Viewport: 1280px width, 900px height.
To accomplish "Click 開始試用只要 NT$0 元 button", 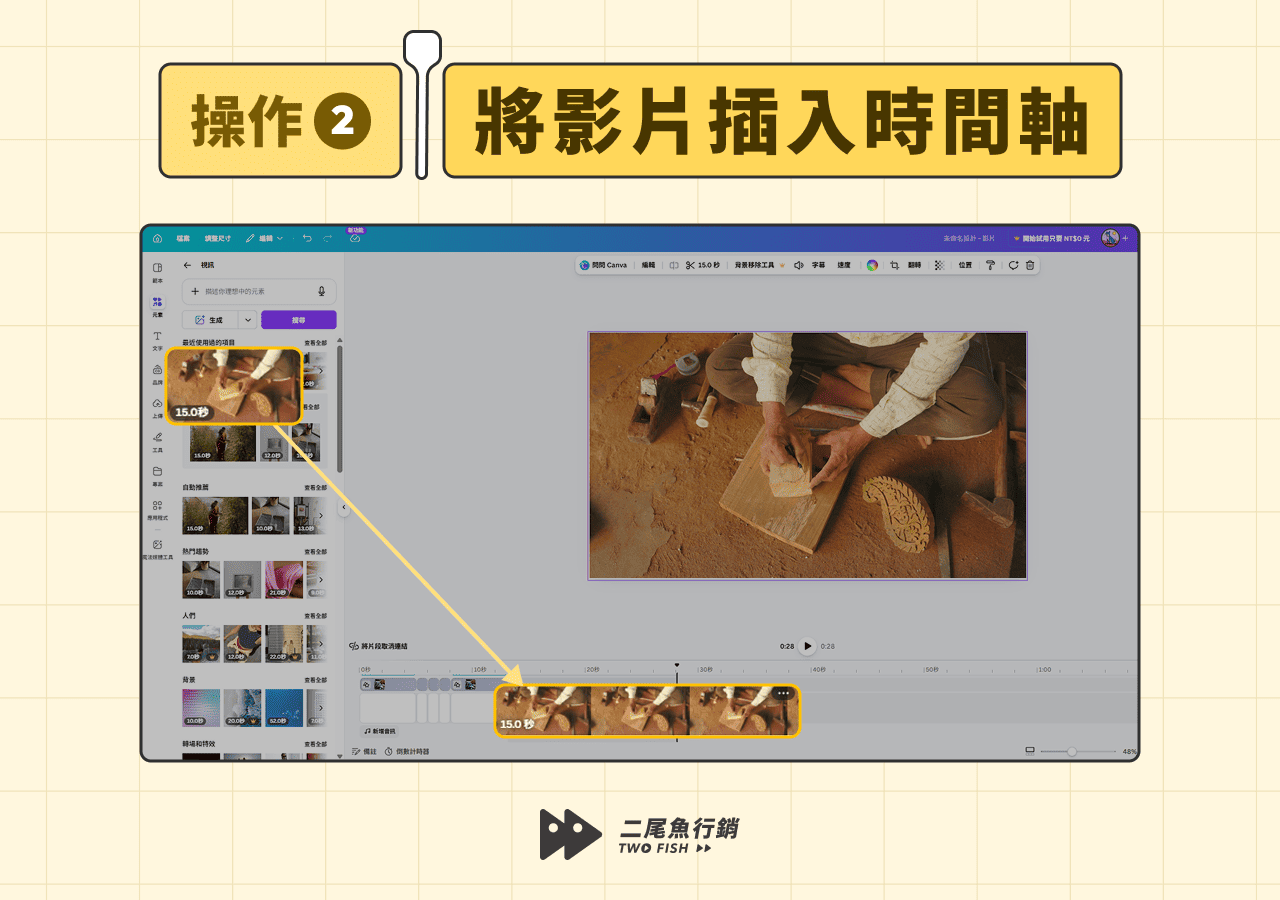I will [1053, 238].
